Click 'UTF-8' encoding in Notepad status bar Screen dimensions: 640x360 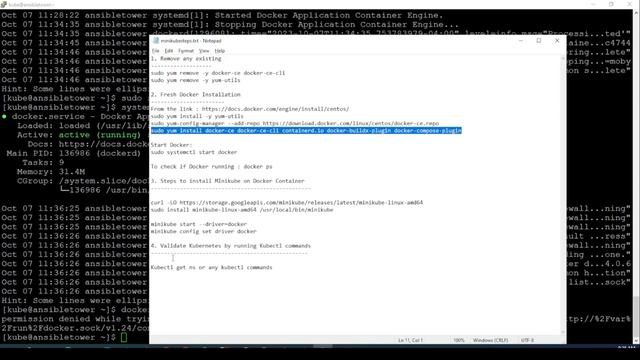(x=527, y=340)
